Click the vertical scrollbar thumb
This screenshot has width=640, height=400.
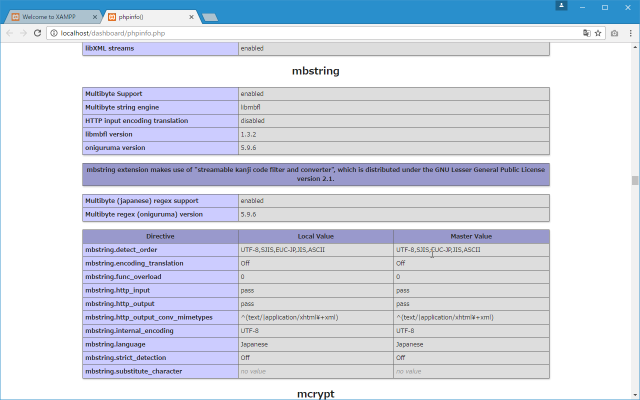(634, 181)
